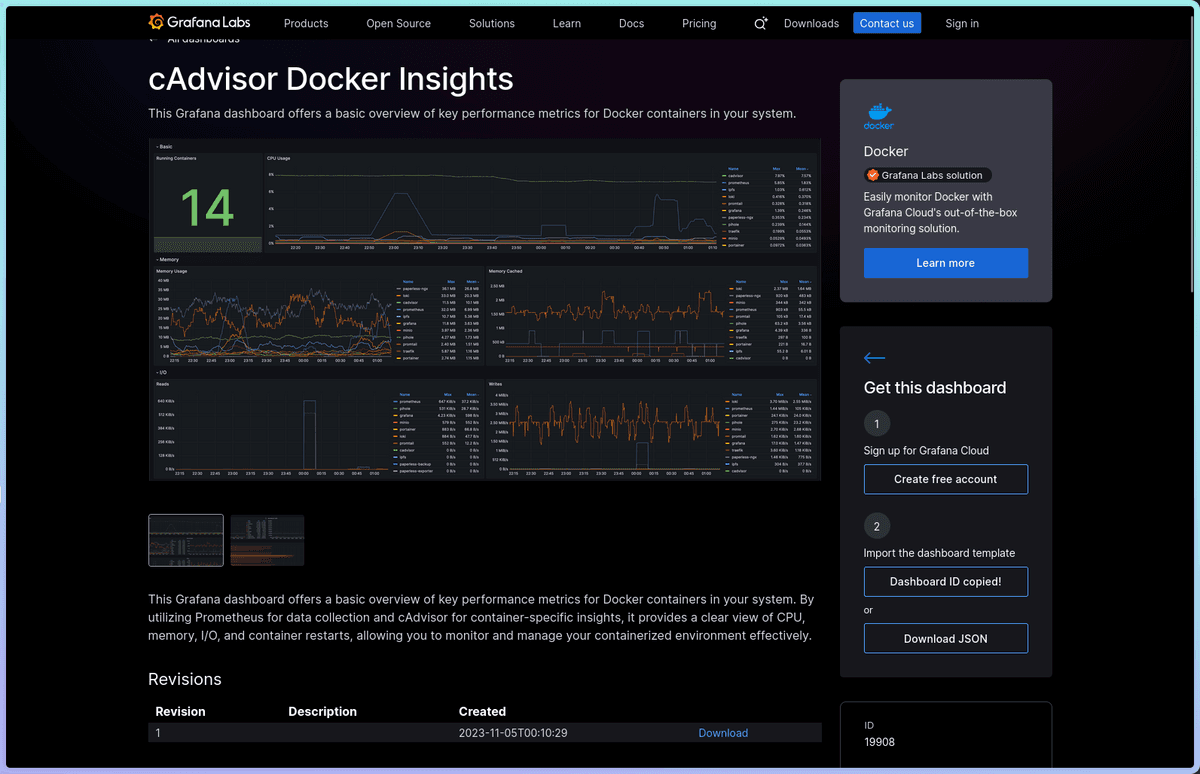Click the Grafana Labs solution badge
This screenshot has width=1200, height=774.
pyautogui.click(x=927, y=175)
